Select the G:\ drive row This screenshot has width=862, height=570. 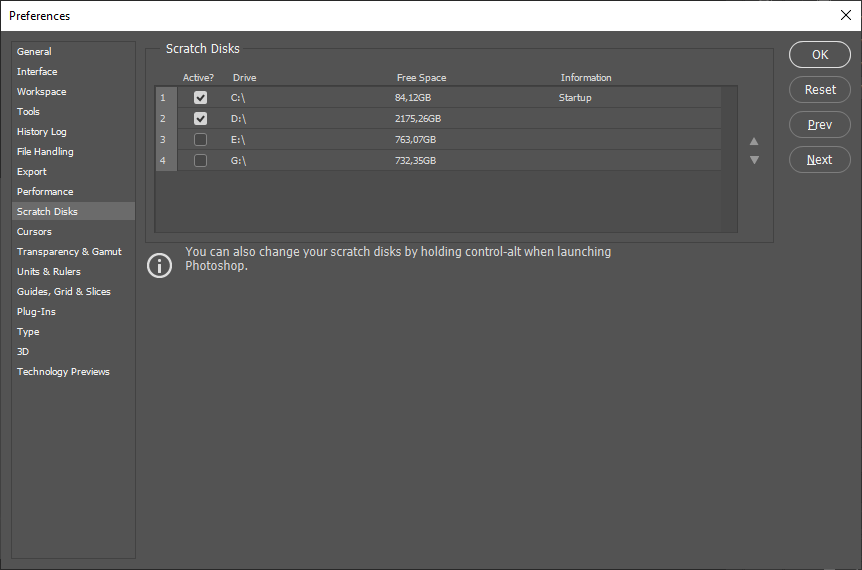[x=438, y=161]
